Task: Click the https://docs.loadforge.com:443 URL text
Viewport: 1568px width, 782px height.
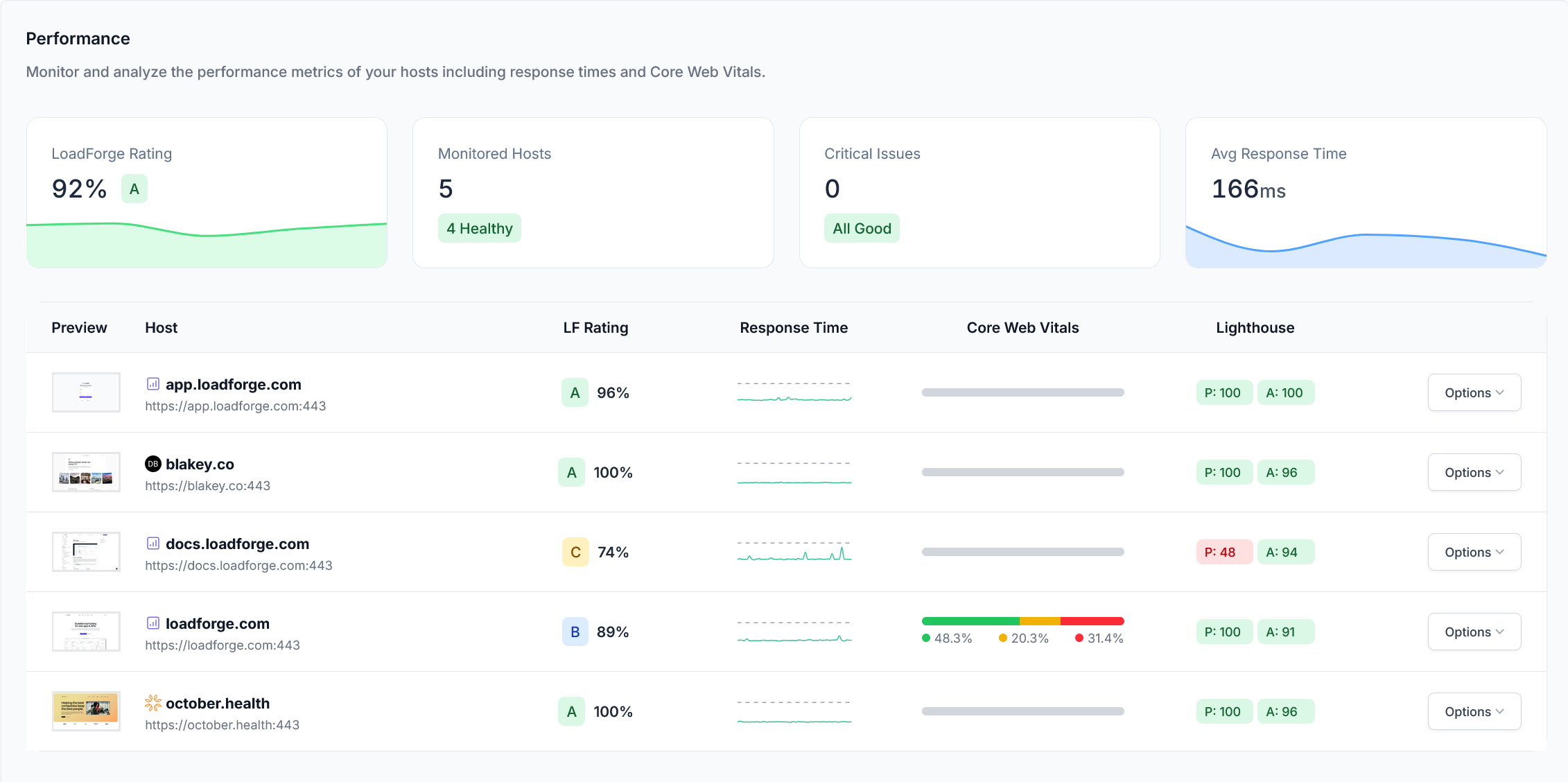Action: pyautogui.click(x=238, y=565)
